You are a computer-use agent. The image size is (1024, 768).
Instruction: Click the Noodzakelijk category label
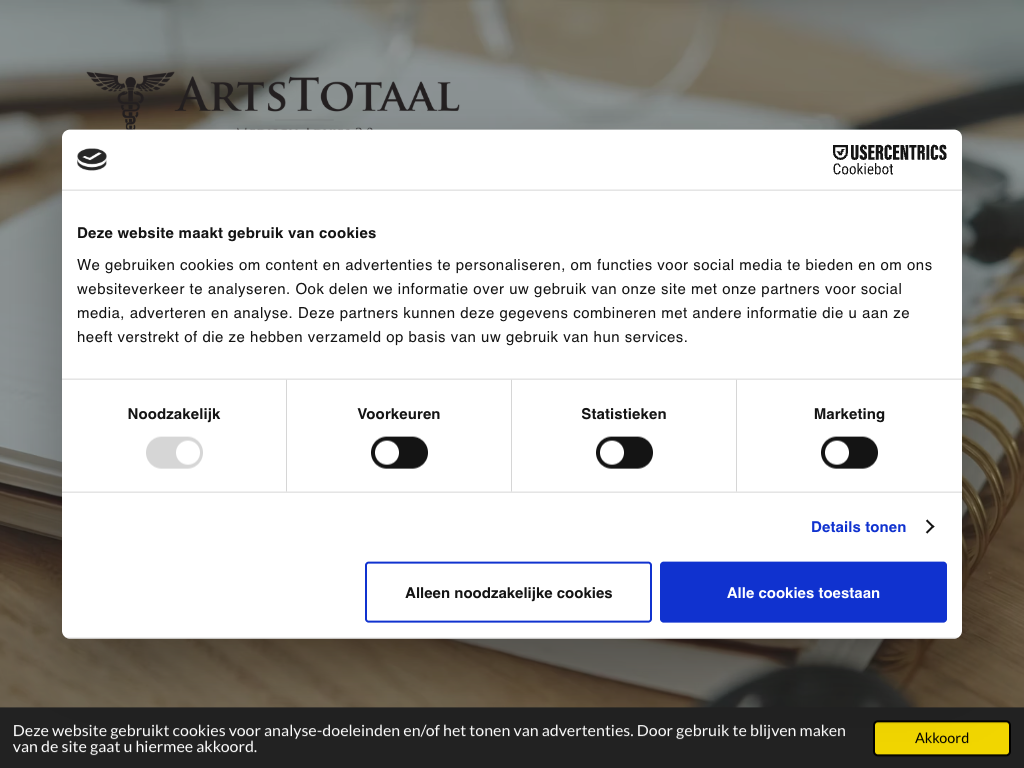174,414
